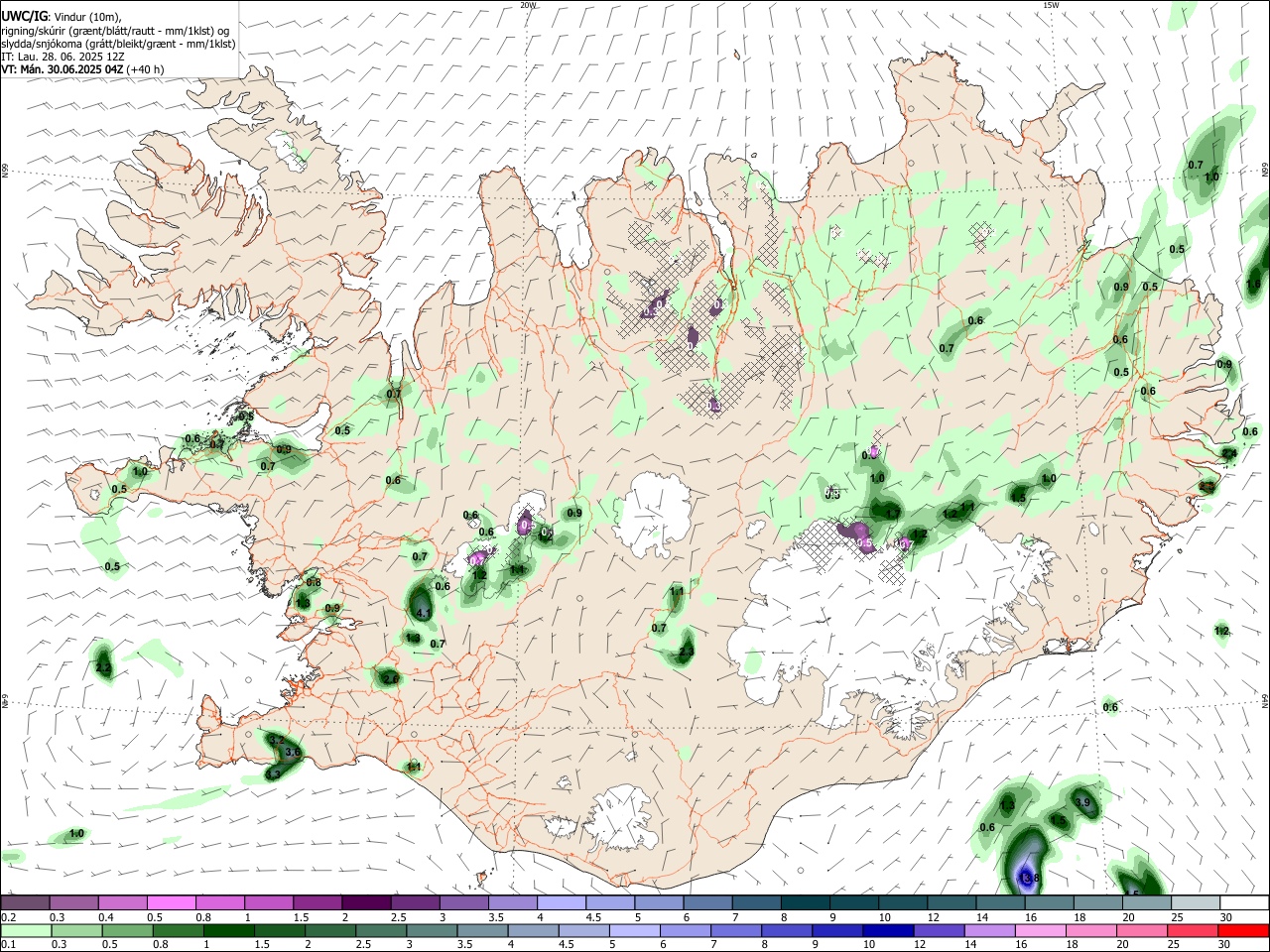Viewport: 1270px width, 952px height.
Task: Click the pale grey 25–30 upper-row legend swatch
Action: coord(1196,903)
